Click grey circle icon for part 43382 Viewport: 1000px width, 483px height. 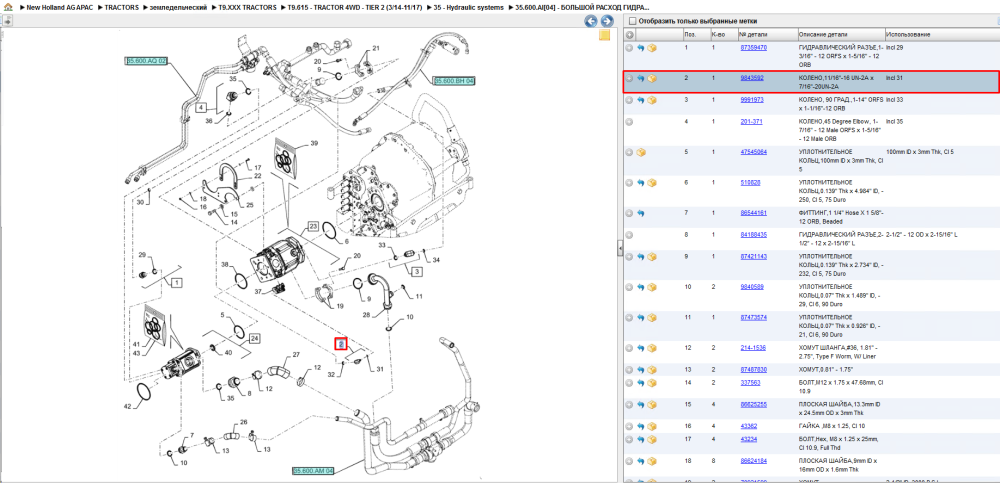click(x=629, y=426)
